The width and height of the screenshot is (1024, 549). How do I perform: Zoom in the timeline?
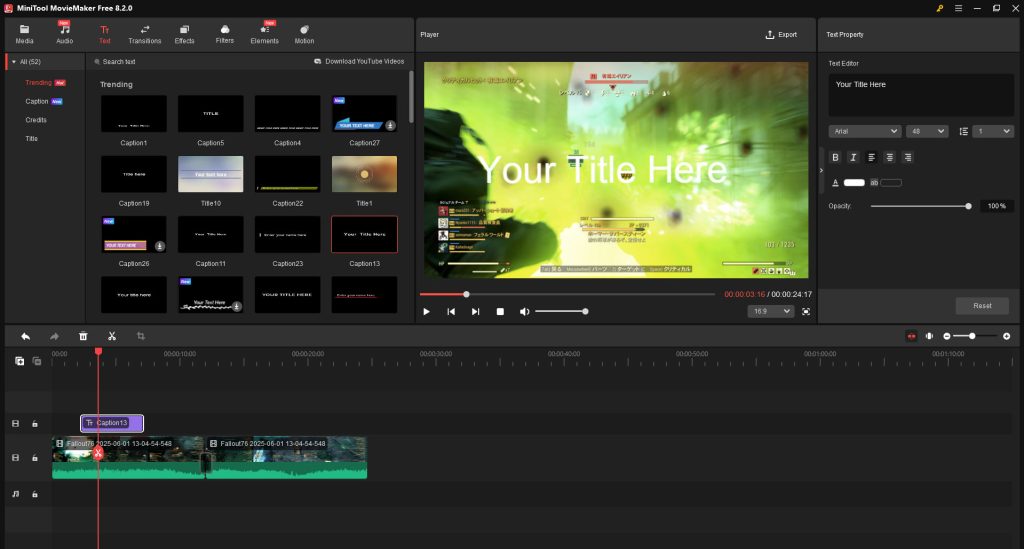(1006, 336)
